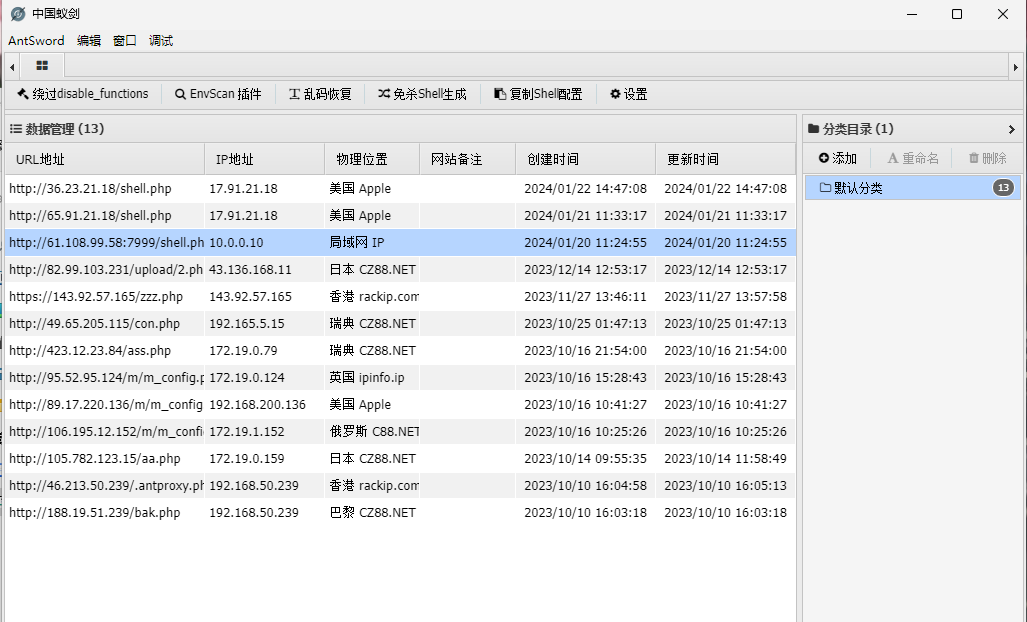Image resolution: width=1027 pixels, height=622 pixels.
Task: Select row http://82.99.103.231/upload/2.php
Action: 400,269
